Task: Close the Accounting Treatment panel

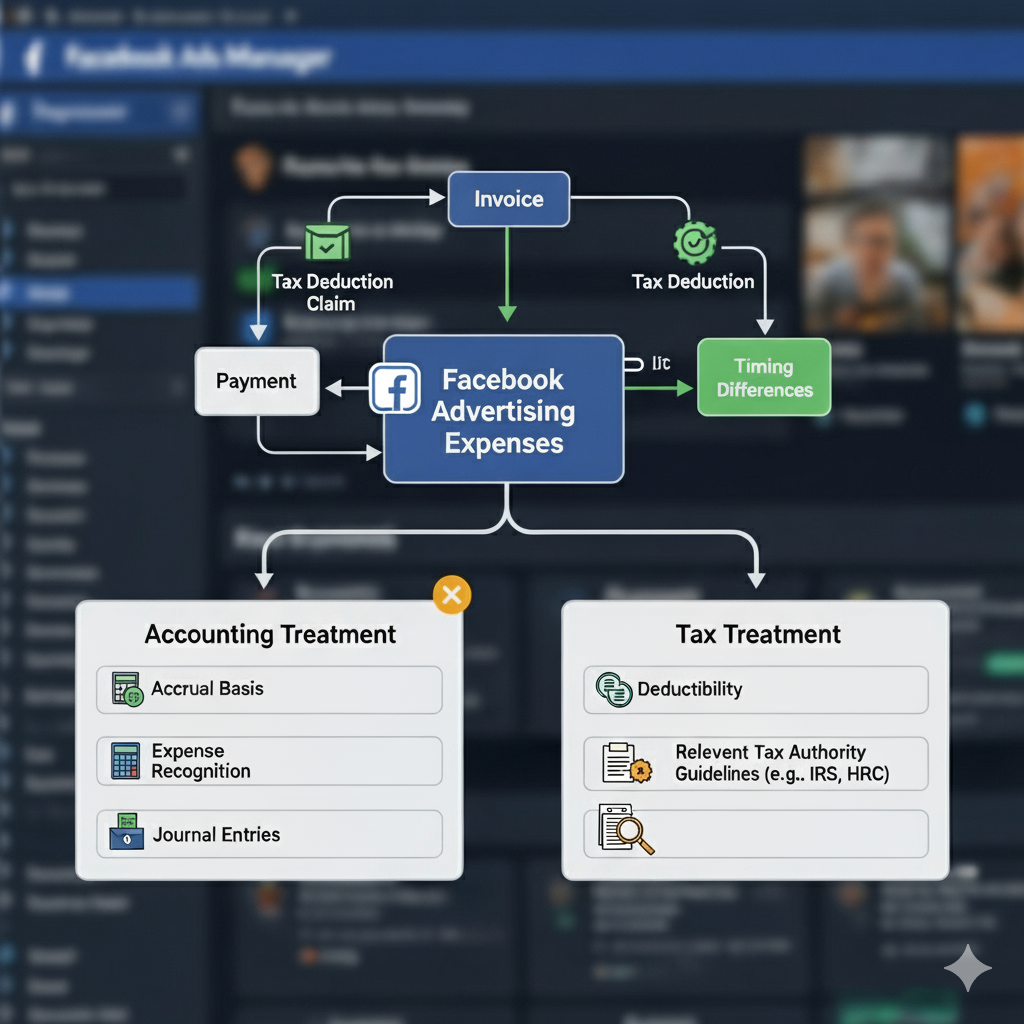Action: click(x=452, y=595)
